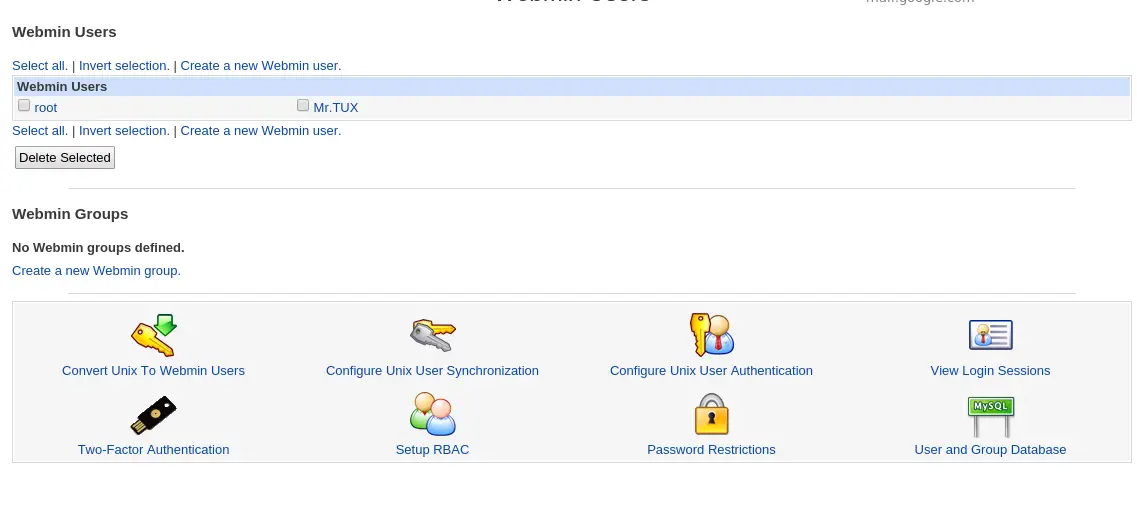Image resolution: width=1137 pixels, height=509 pixels.
Task: Open the Mr.TUX user link
Action: pyautogui.click(x=336, y=107)
